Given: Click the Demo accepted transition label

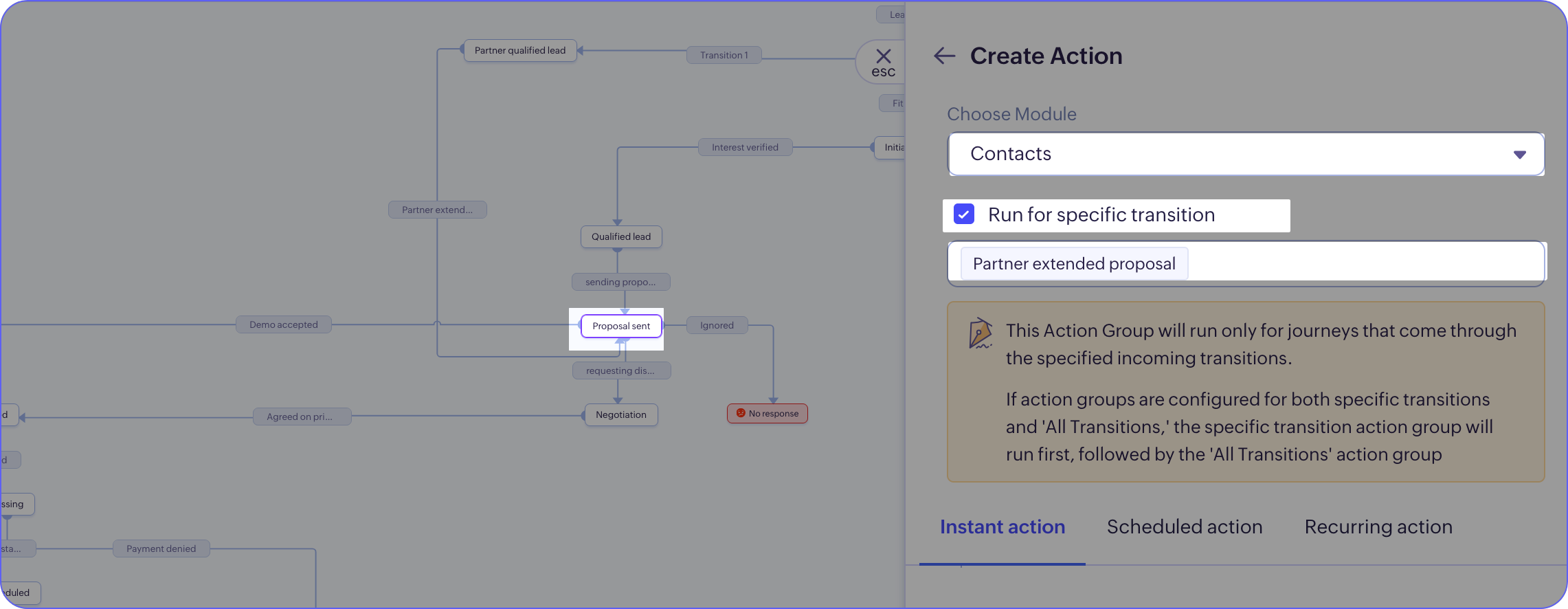Looking at the screenshot, I should point(284,324).
